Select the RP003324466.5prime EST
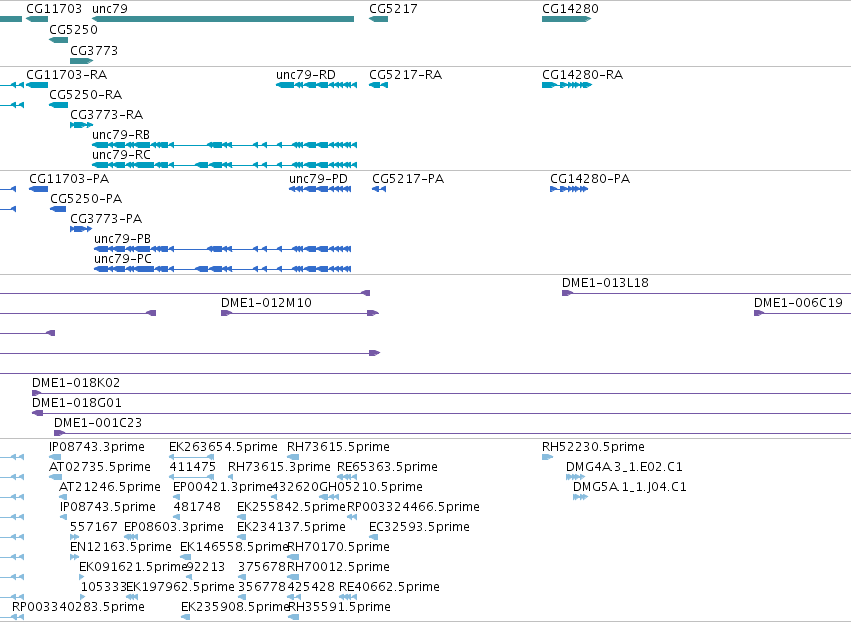The width and height of the screenshot is (851, 622). tap(352, 517)
